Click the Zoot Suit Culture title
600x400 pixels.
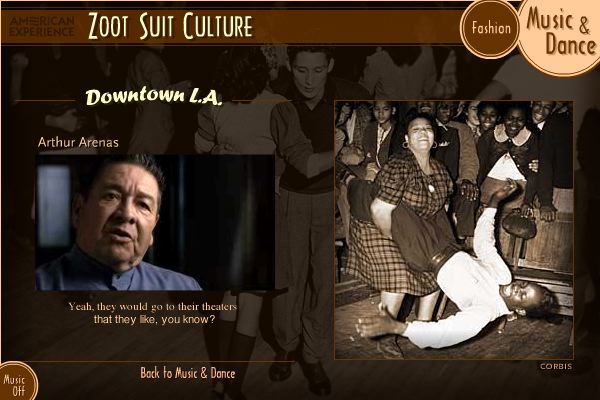[x=170, y=26]
